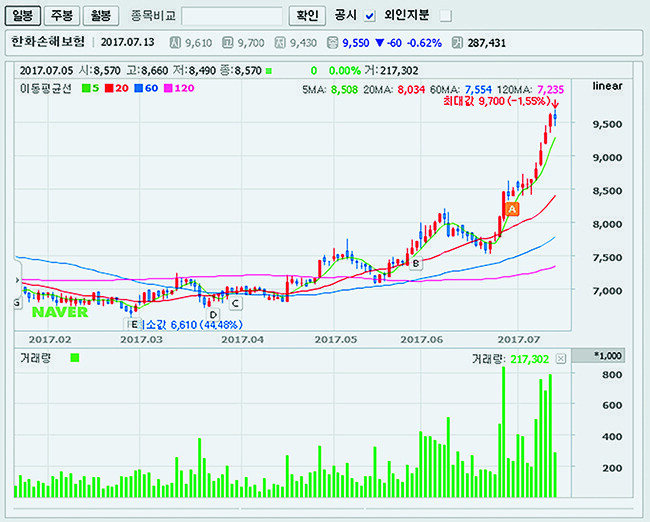Click the red 20-day moving average swatch
The height and width of the screenshot is (522, 650).
click(109, 88)
